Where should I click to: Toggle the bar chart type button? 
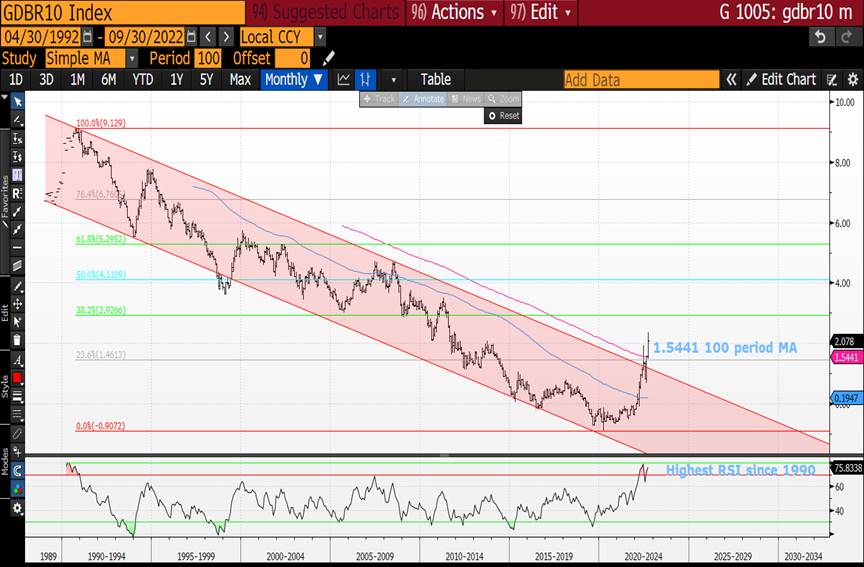click(x=367, y=79)
